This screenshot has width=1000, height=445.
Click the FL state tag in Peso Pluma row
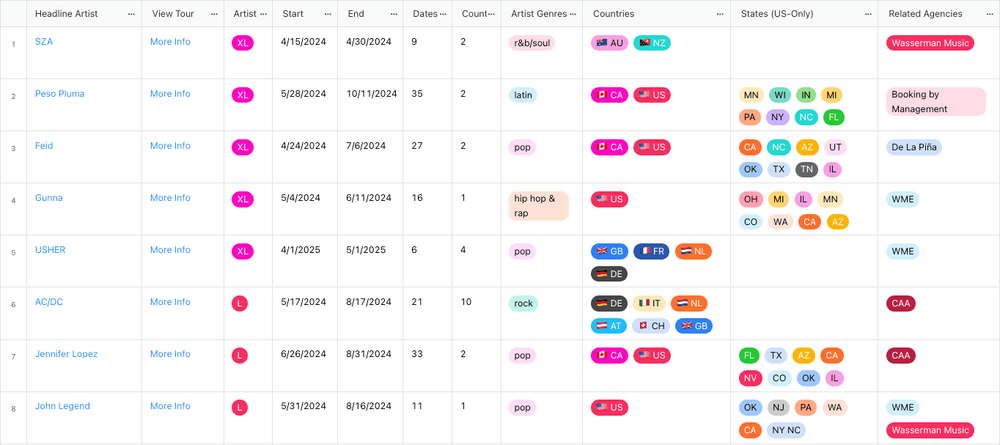[x=834, y=117]
